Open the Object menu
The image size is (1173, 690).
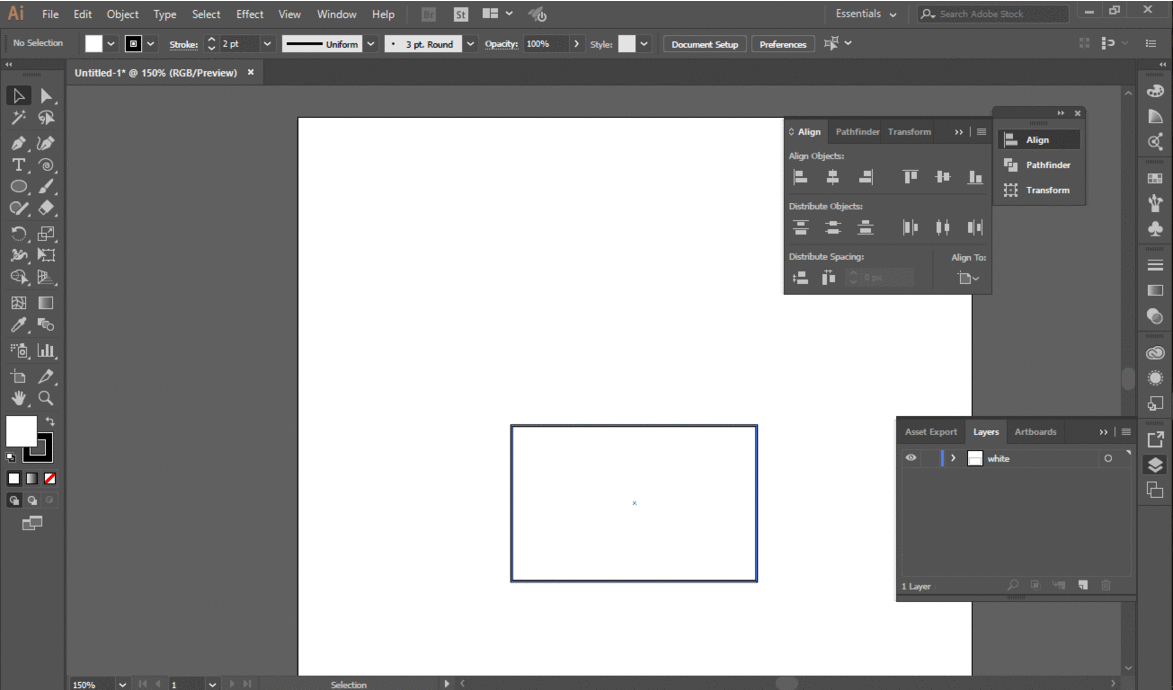pyautogui.click(x=123, y=14)
